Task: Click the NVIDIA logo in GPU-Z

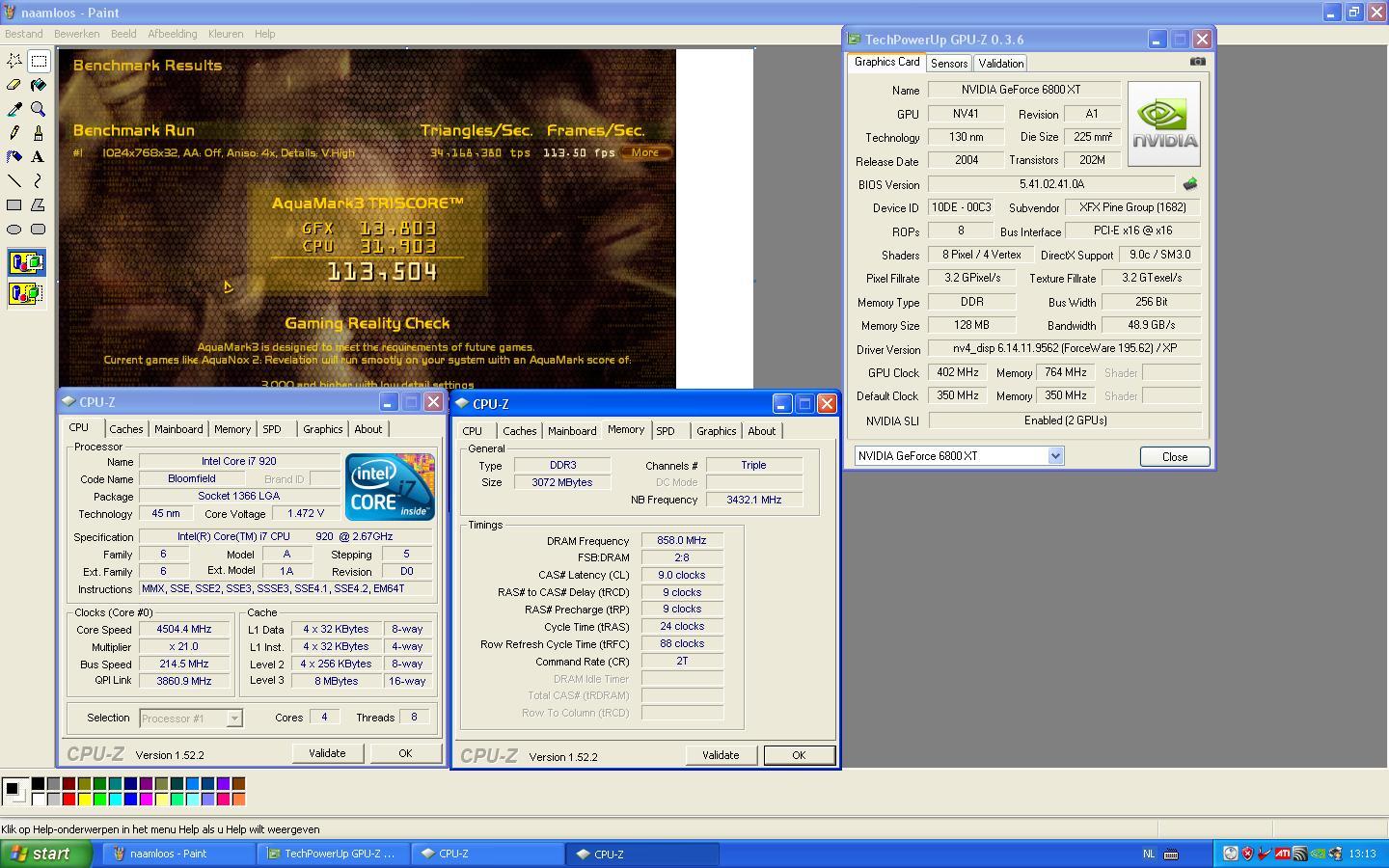Action: pyautogui.click(x=1164, y=122)
